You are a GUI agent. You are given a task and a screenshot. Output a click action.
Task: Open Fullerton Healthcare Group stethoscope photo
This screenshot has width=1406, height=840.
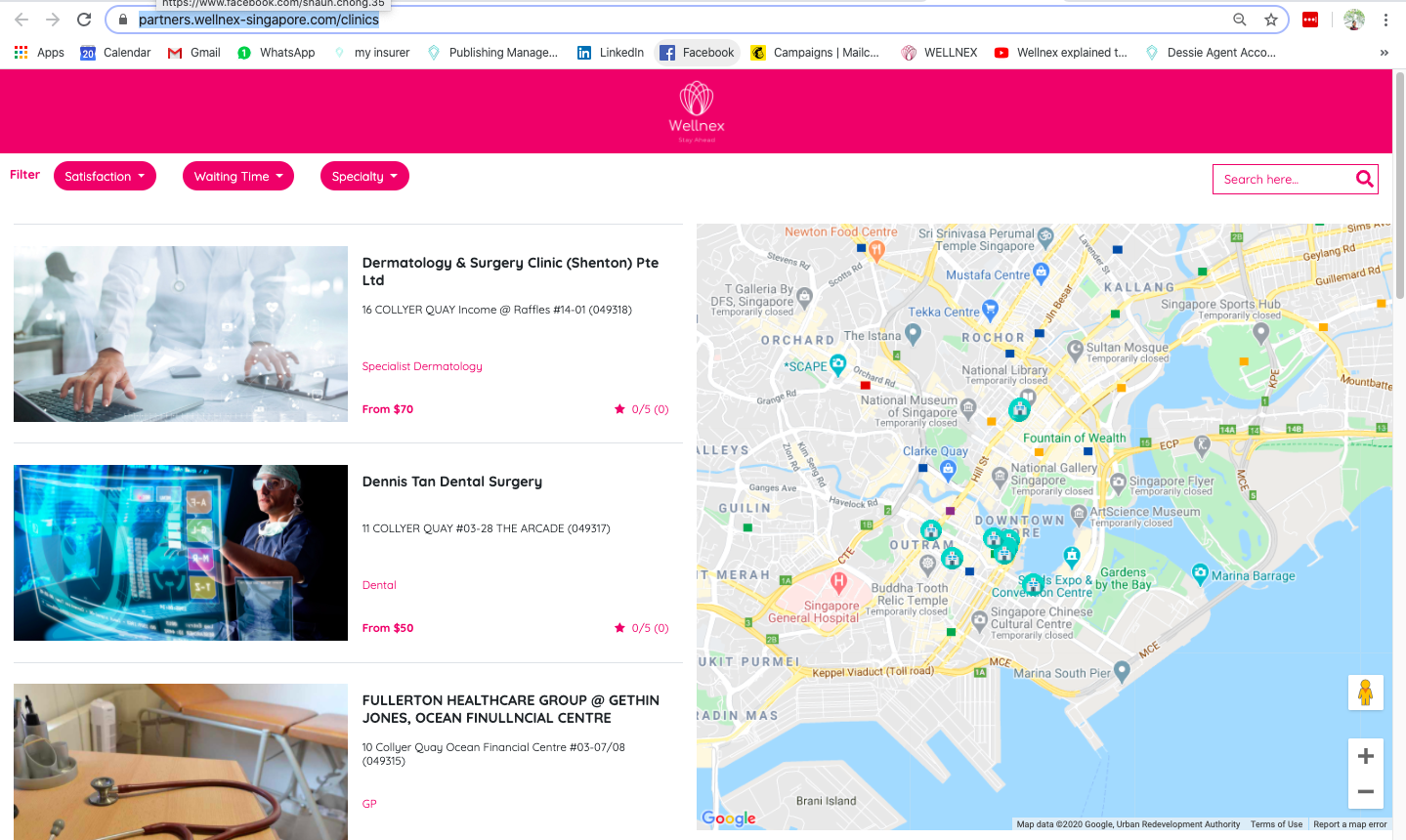point(181,762)
